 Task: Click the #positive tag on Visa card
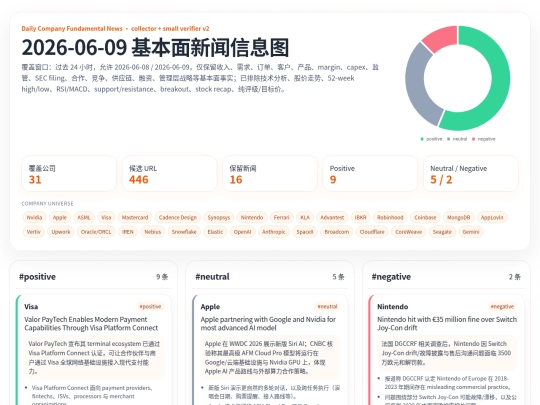150,307
